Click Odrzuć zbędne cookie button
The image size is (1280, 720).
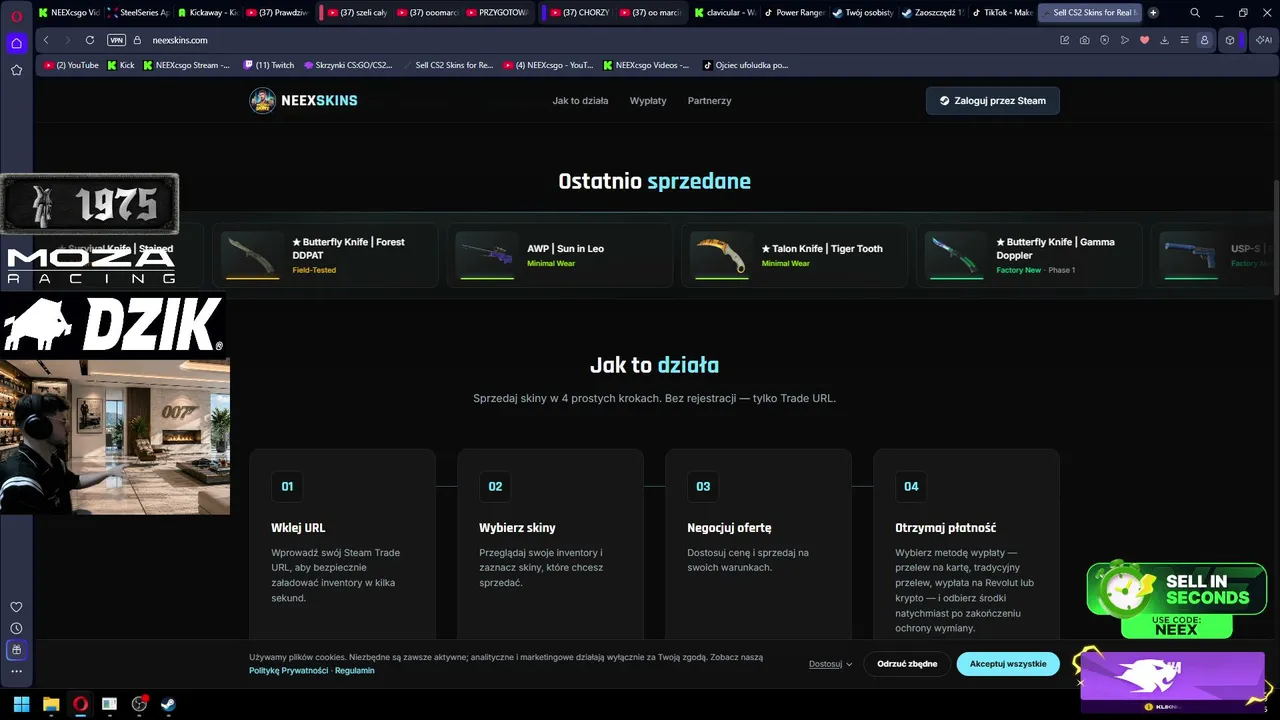[x=907, y=664]
